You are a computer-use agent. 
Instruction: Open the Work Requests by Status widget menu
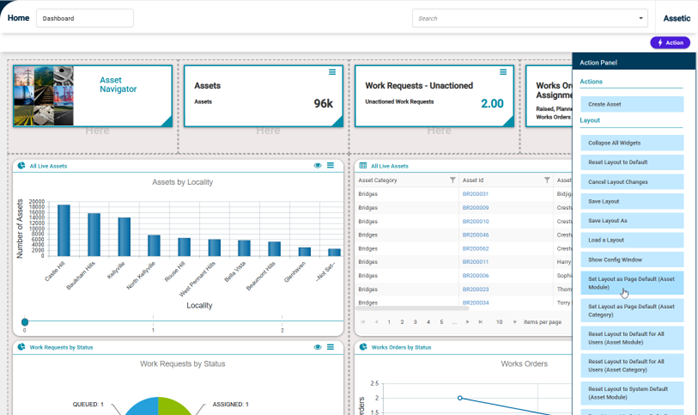(330, 347)
